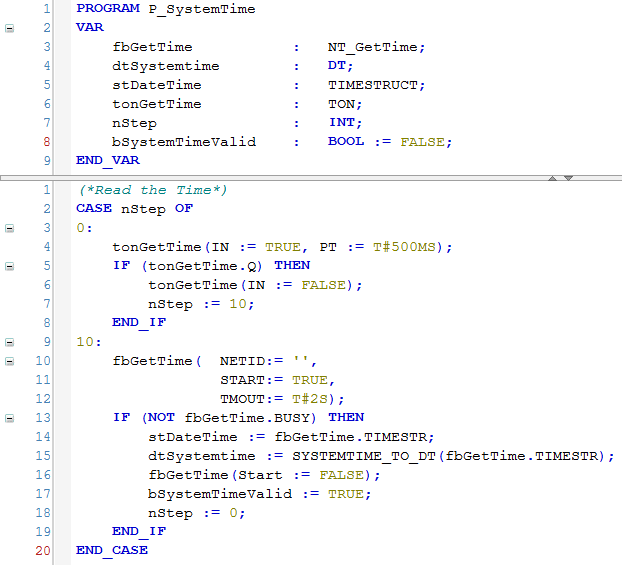Collapse the case 0: fold marker
This screenshot has width=622, height=565.
pos(10,228)
